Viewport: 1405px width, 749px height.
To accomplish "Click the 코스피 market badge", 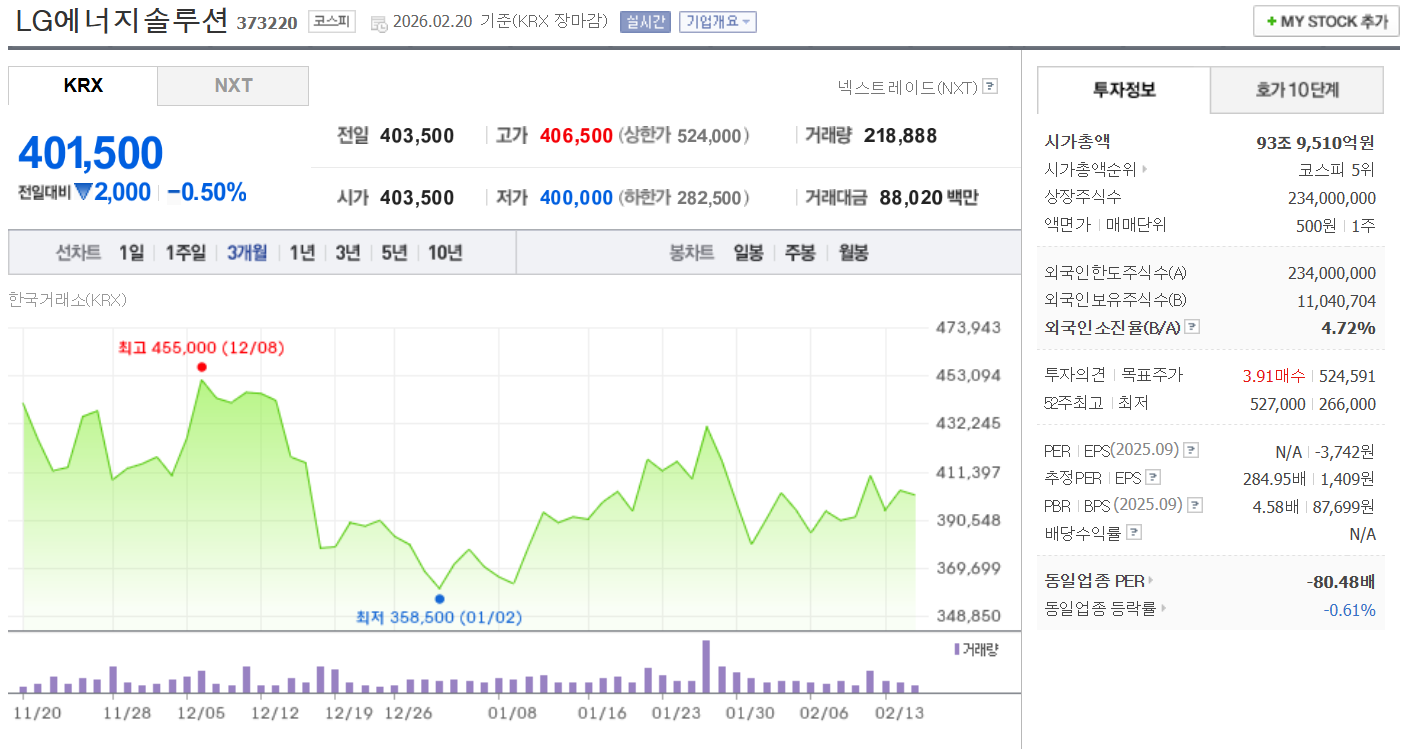I will pos(331,21).
